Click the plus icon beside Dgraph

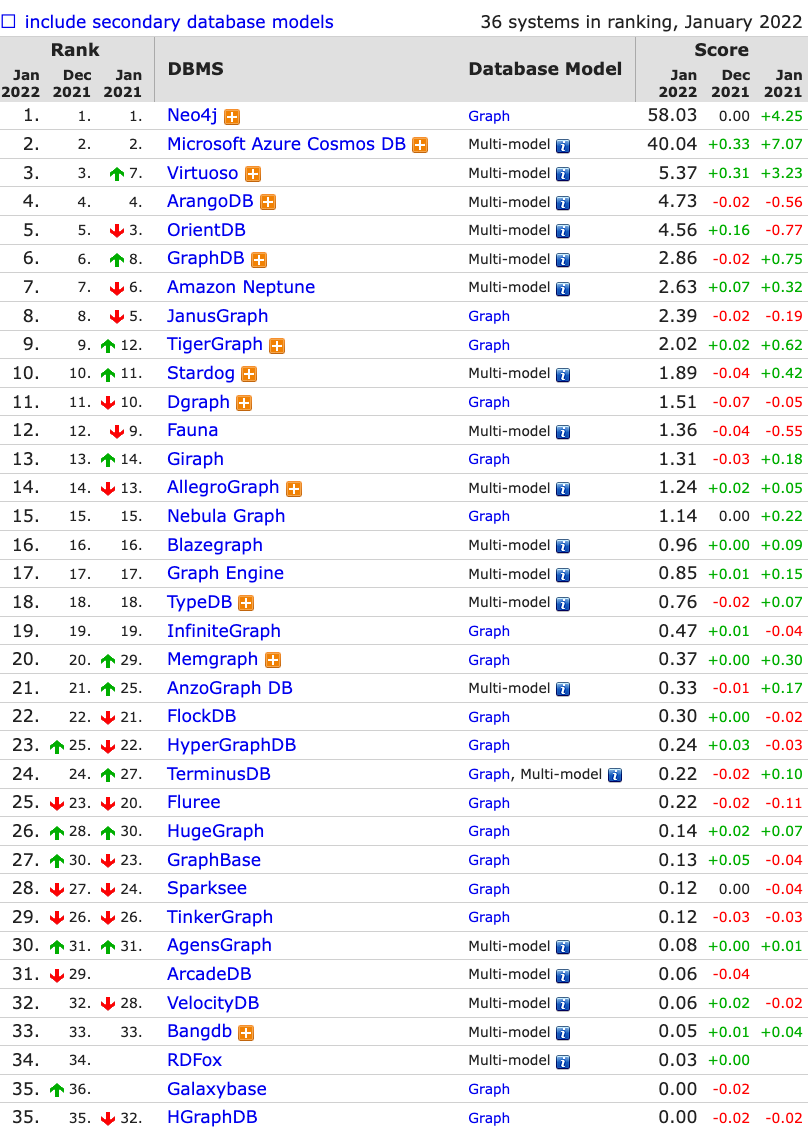[244, 403]
